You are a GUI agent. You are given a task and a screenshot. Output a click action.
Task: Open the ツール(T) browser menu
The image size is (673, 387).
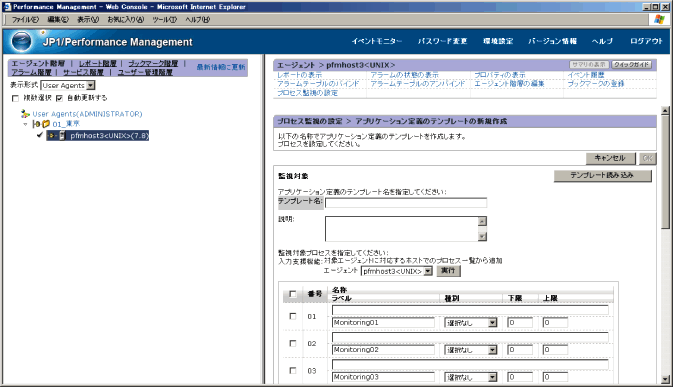(x=165, y=20)
